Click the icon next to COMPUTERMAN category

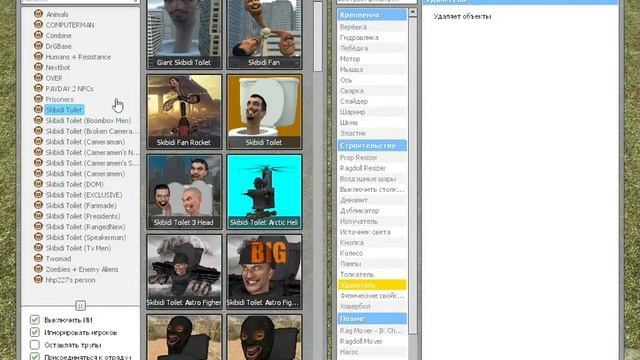click(38, 24)
